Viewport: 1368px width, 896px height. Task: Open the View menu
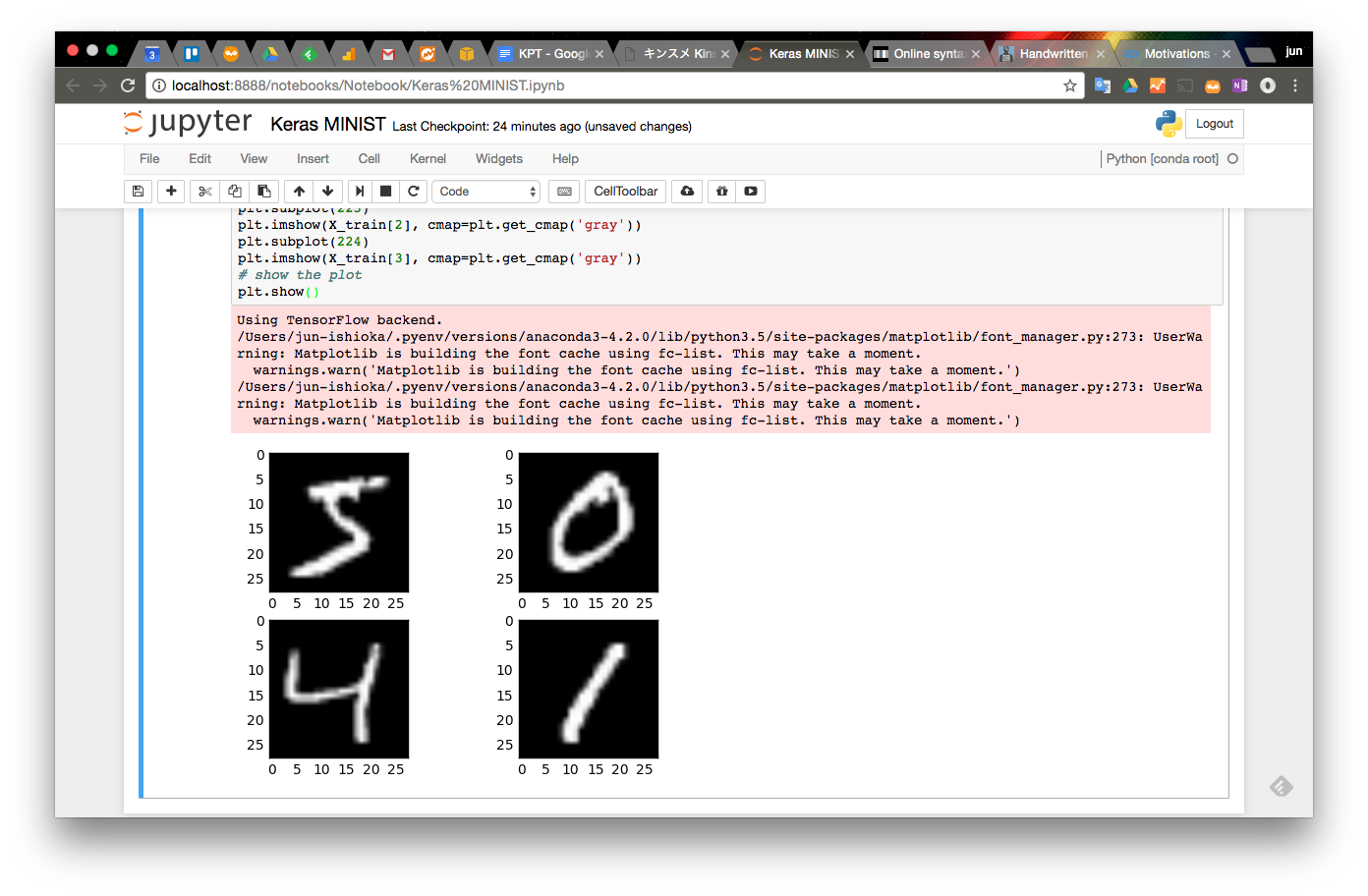coord(254,159)
